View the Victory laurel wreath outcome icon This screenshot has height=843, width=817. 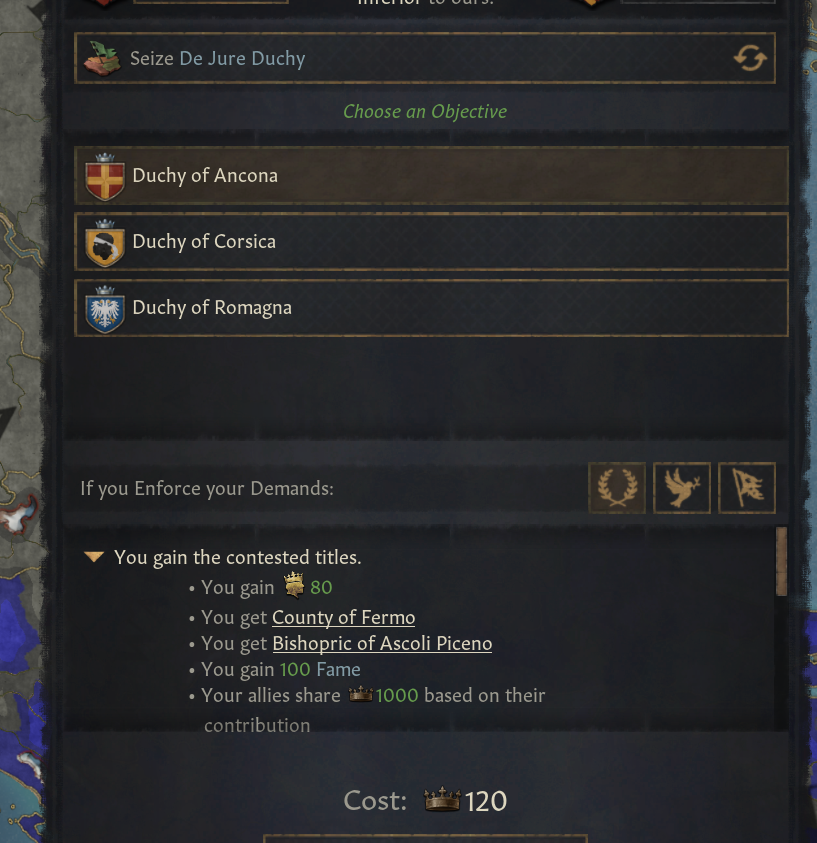(x=617, y=487)
